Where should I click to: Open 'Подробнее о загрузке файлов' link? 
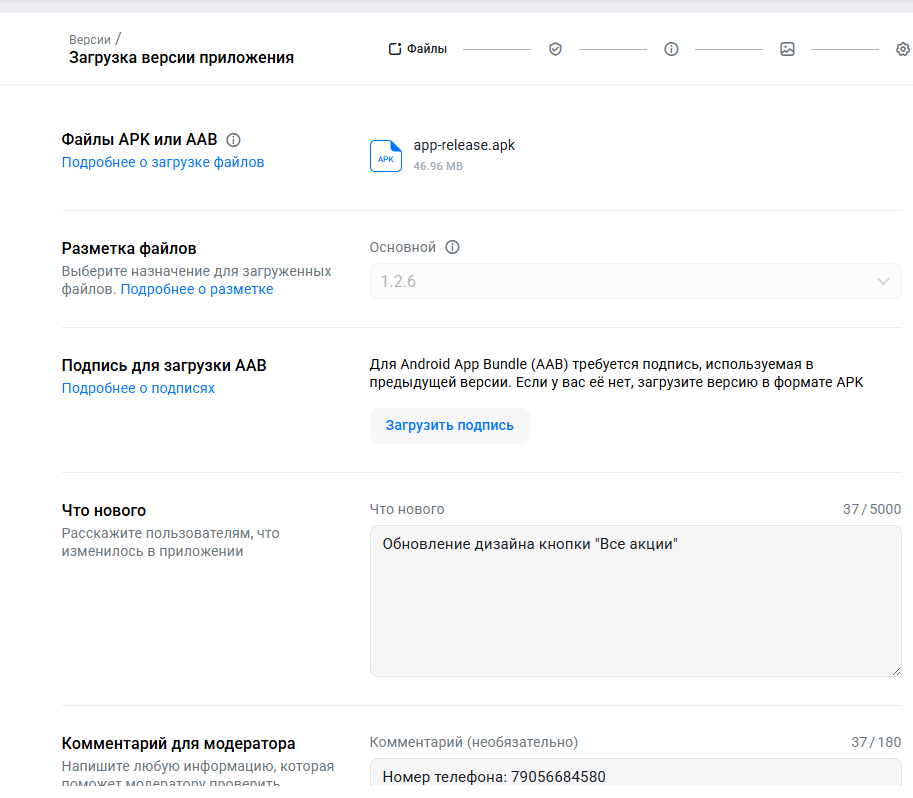[163, 161]
